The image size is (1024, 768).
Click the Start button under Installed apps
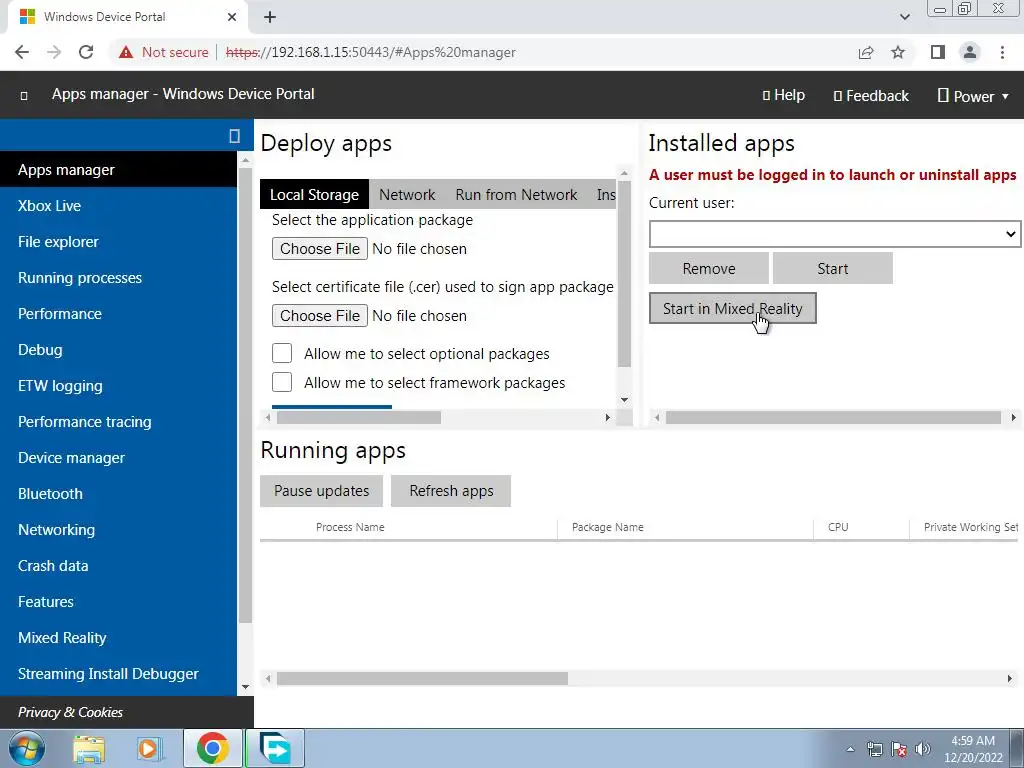tap(833, 268)
